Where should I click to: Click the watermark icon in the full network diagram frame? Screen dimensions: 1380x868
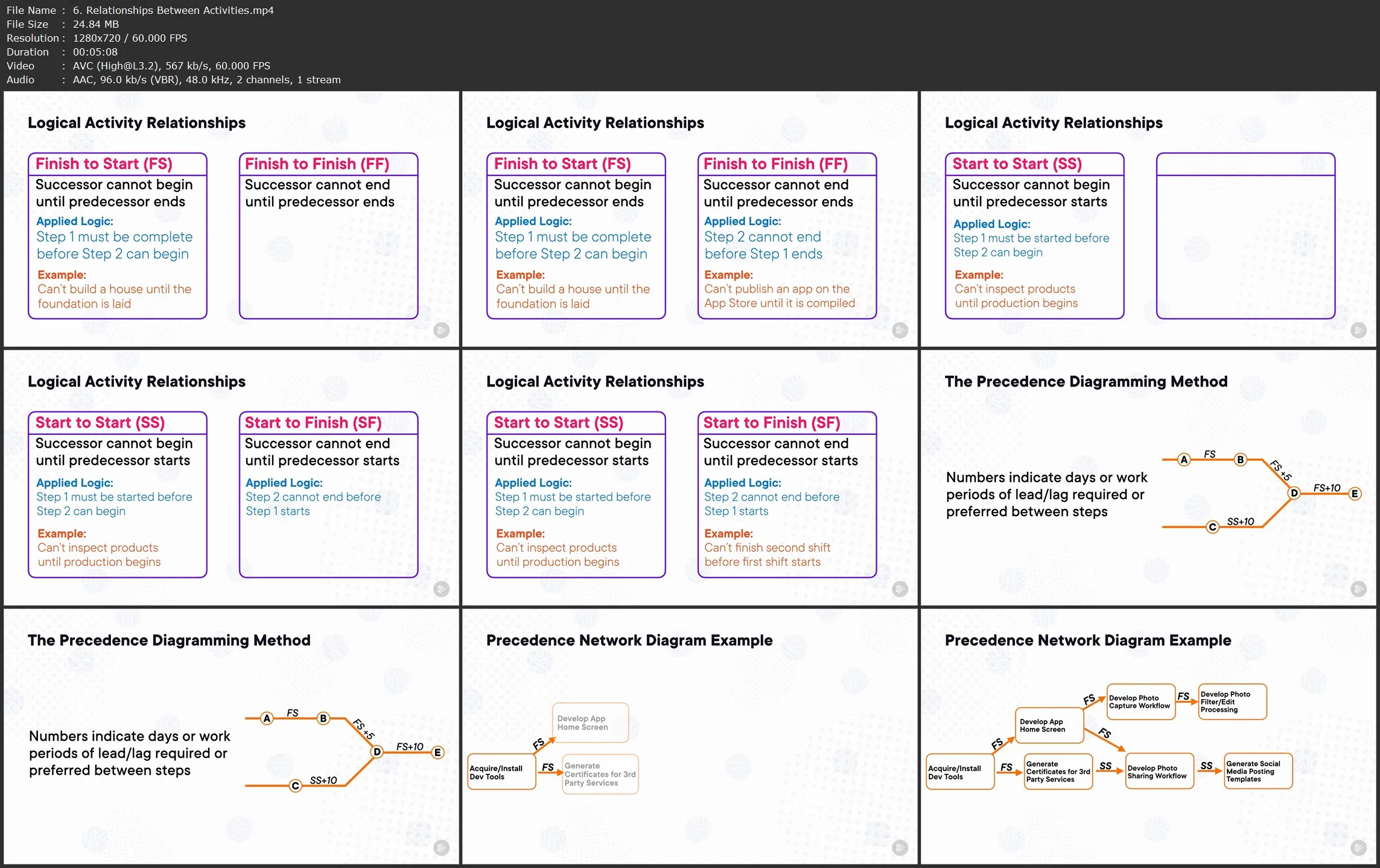point(1358,847)
